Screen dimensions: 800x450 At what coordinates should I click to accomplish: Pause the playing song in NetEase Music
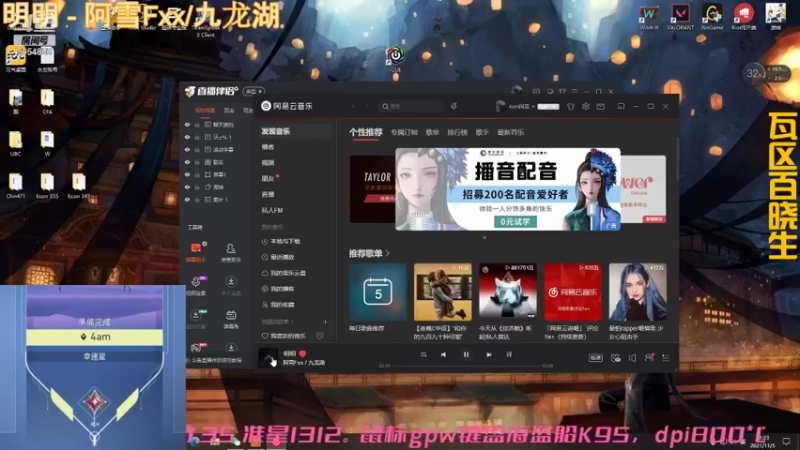tap(466, 355)
